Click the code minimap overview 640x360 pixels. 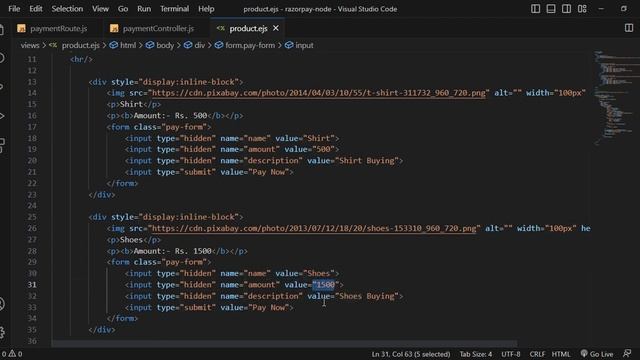click(616, 98)
